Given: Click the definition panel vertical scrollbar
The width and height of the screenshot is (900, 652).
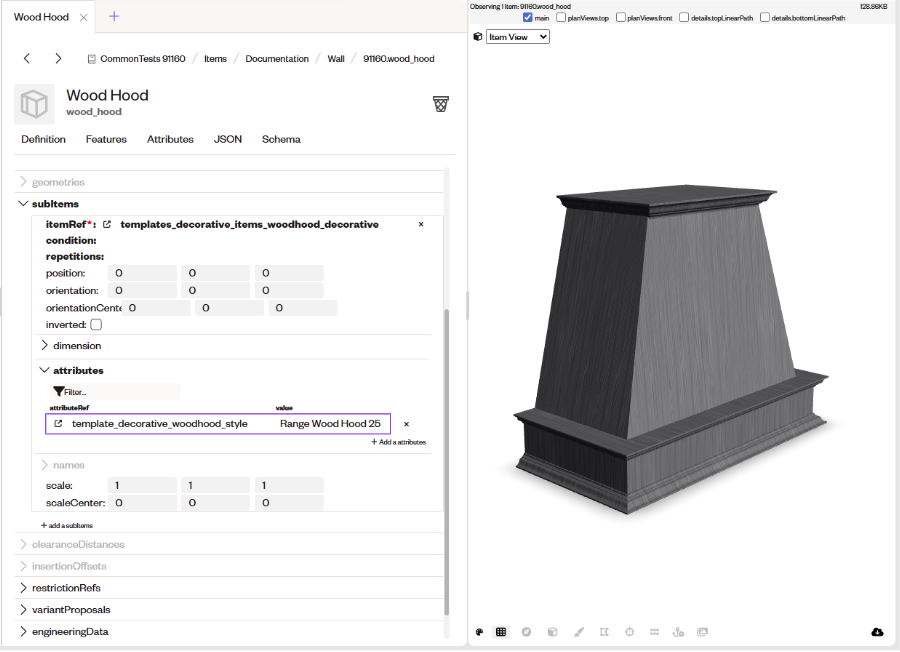Looking at the screenshot, I should coord(447,462).
